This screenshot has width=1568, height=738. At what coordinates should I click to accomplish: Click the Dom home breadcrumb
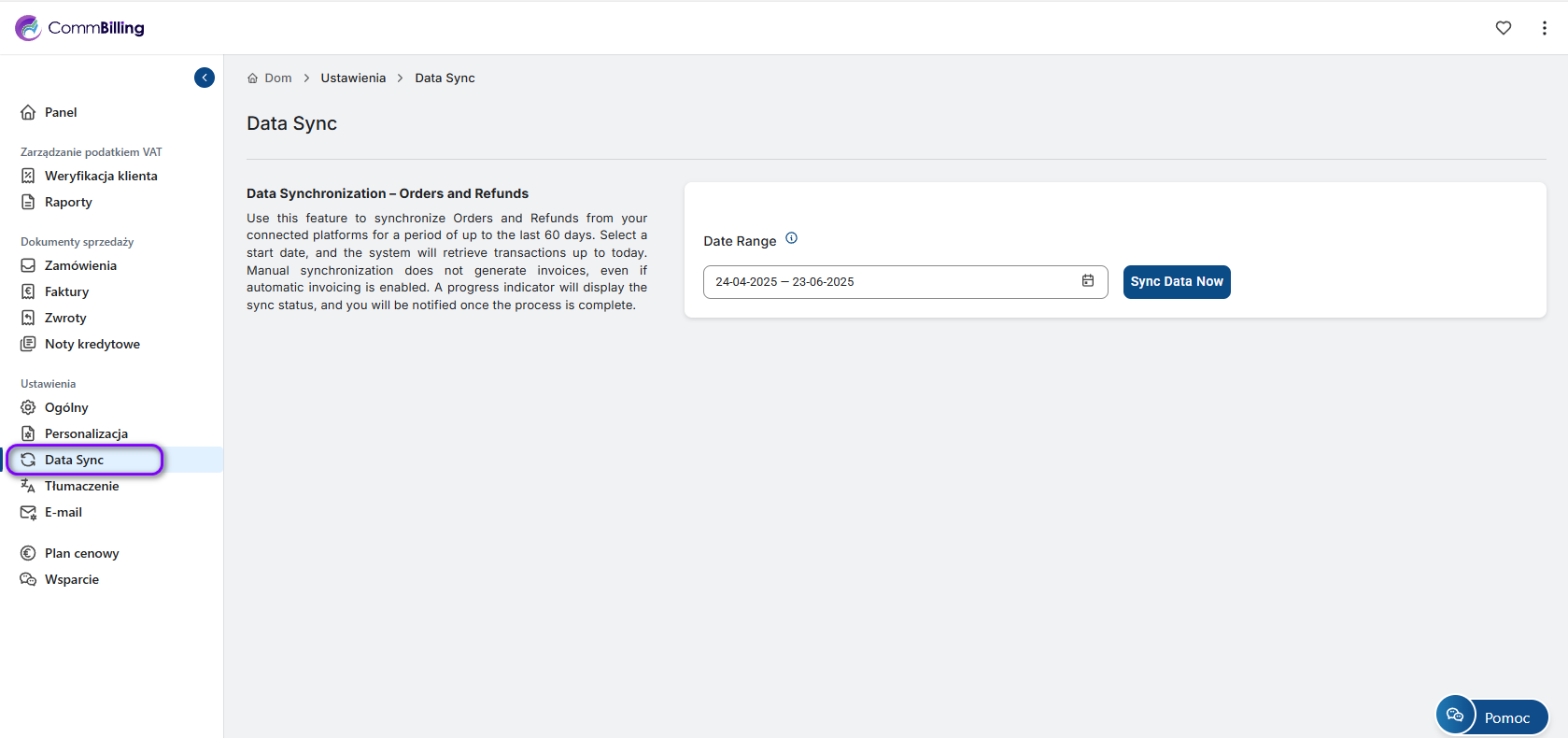[x=270, y=78]
